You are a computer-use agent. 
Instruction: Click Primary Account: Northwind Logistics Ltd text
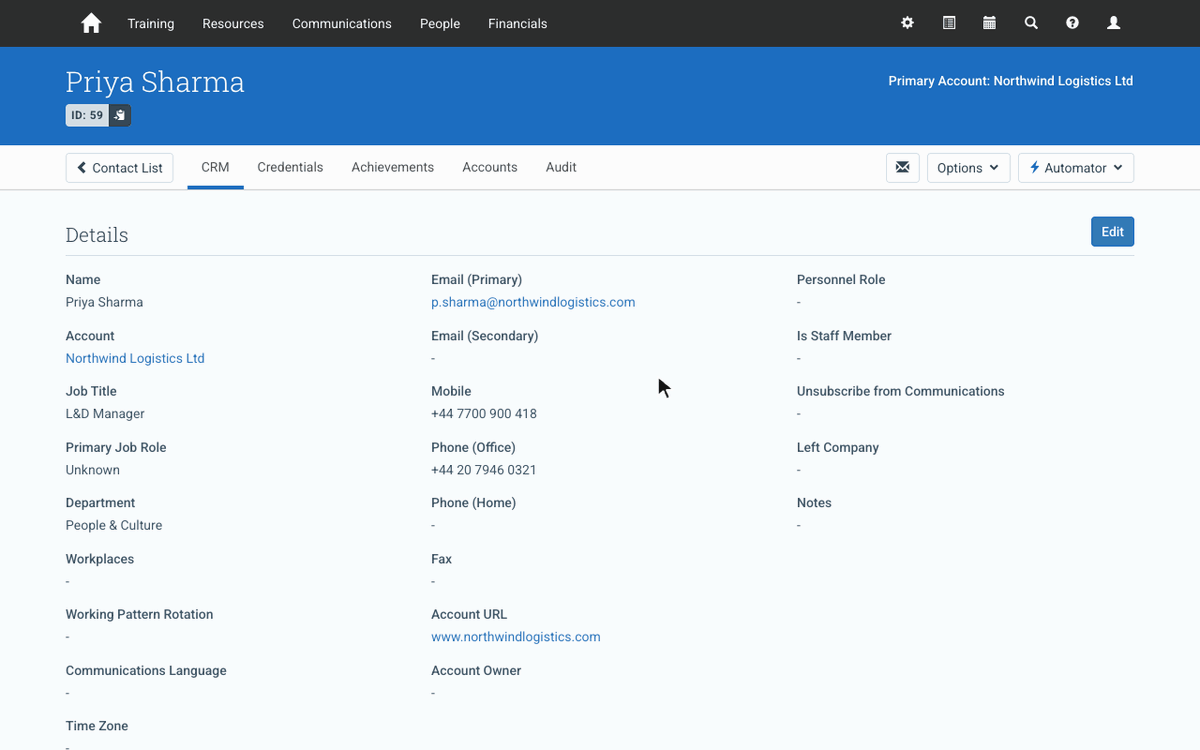click(x=1011, y=81)
